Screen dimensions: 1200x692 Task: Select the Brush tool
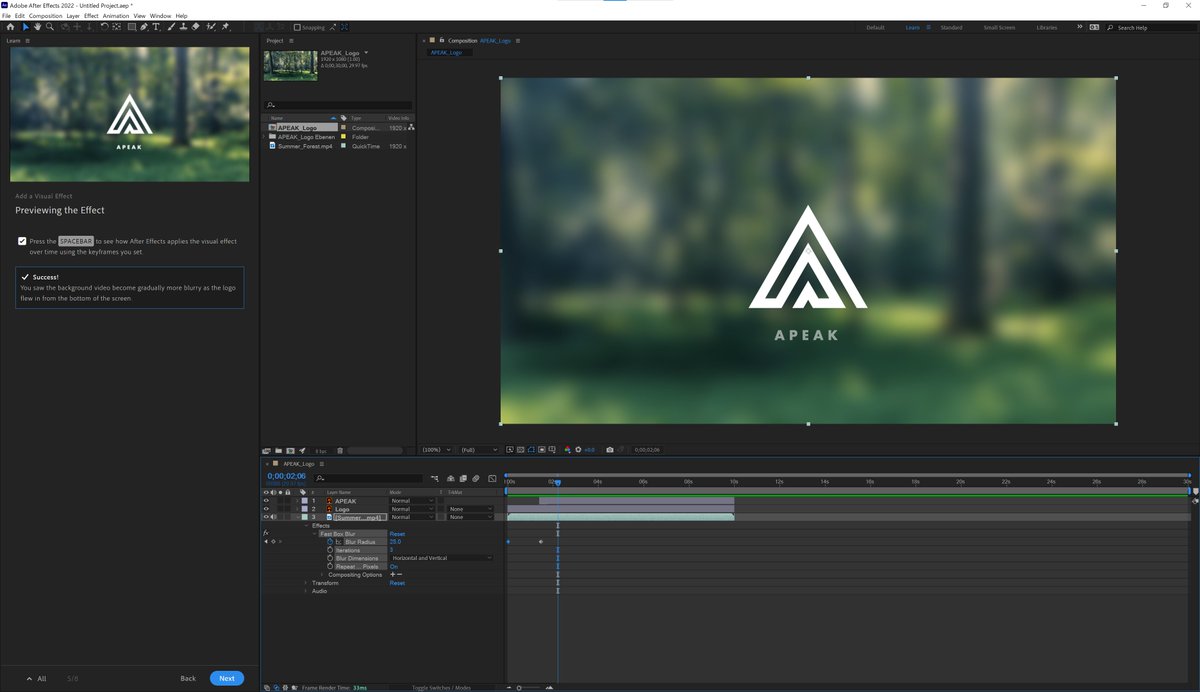click(171, 27)
